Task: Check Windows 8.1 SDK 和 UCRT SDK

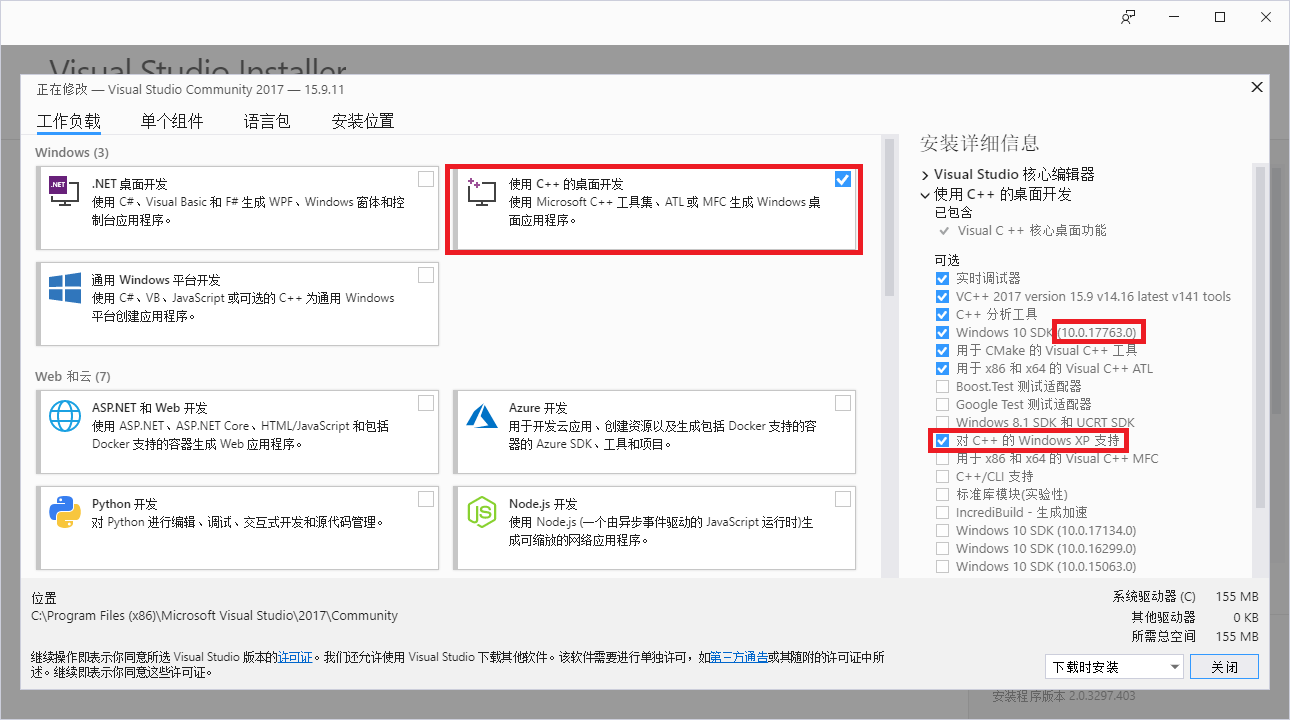Action: click(942, 423)
